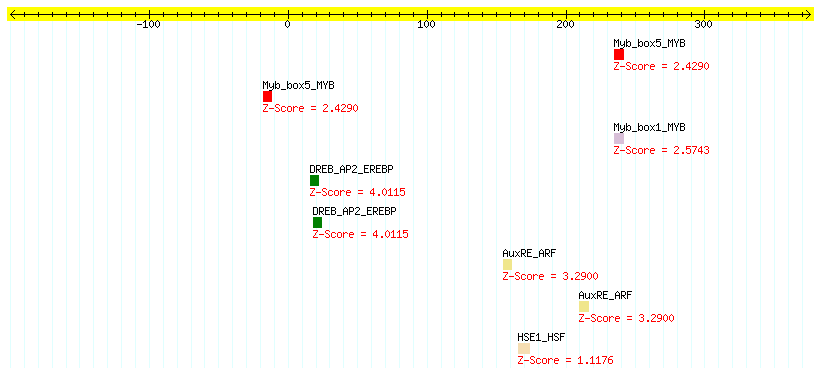Viewport: 820px width, 377px height.
Task: Click the Z-Score = 2.4290 value above Myb_box1_MYB
Action: point(662,66)
